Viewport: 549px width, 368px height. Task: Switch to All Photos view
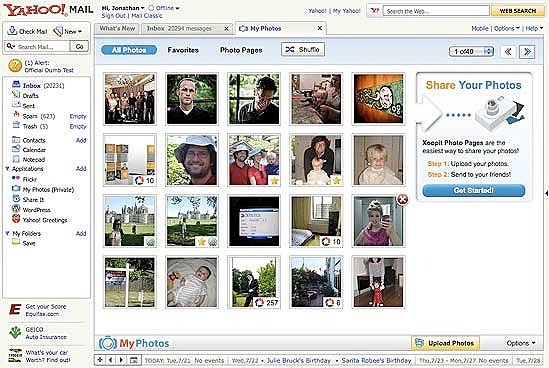[x=129, y=50]
